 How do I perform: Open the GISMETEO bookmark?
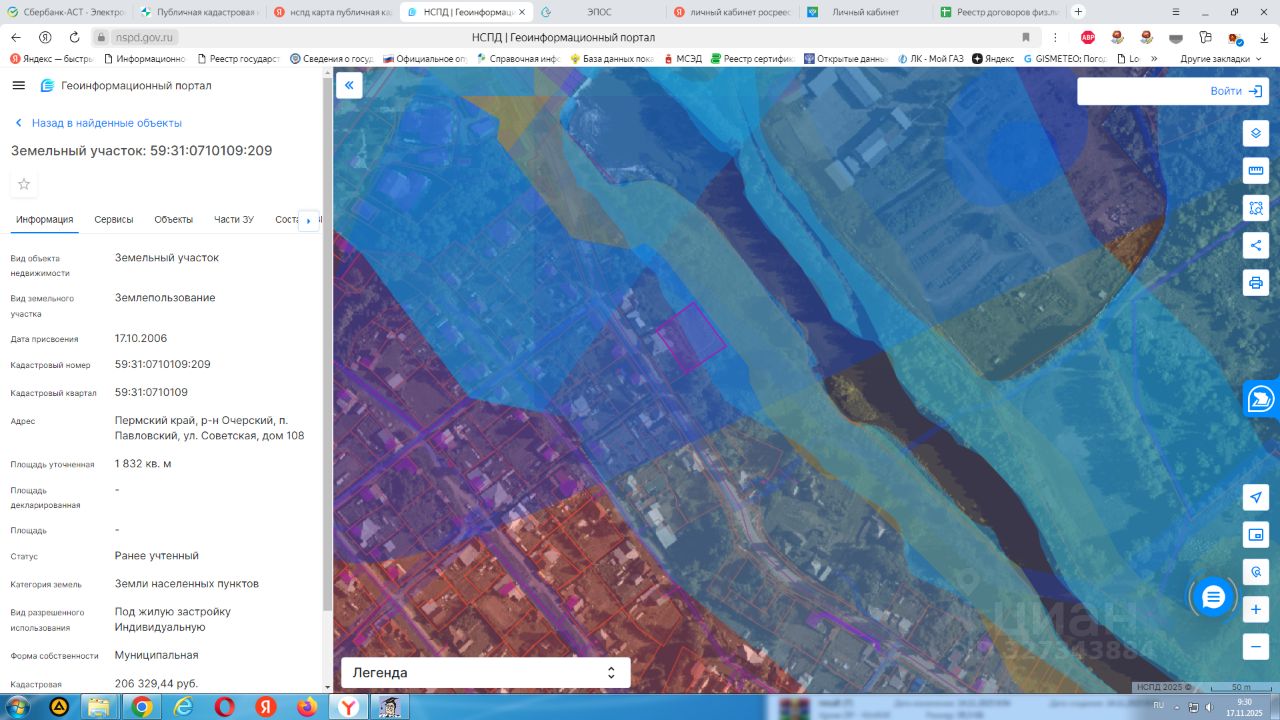coord(1065,58)
